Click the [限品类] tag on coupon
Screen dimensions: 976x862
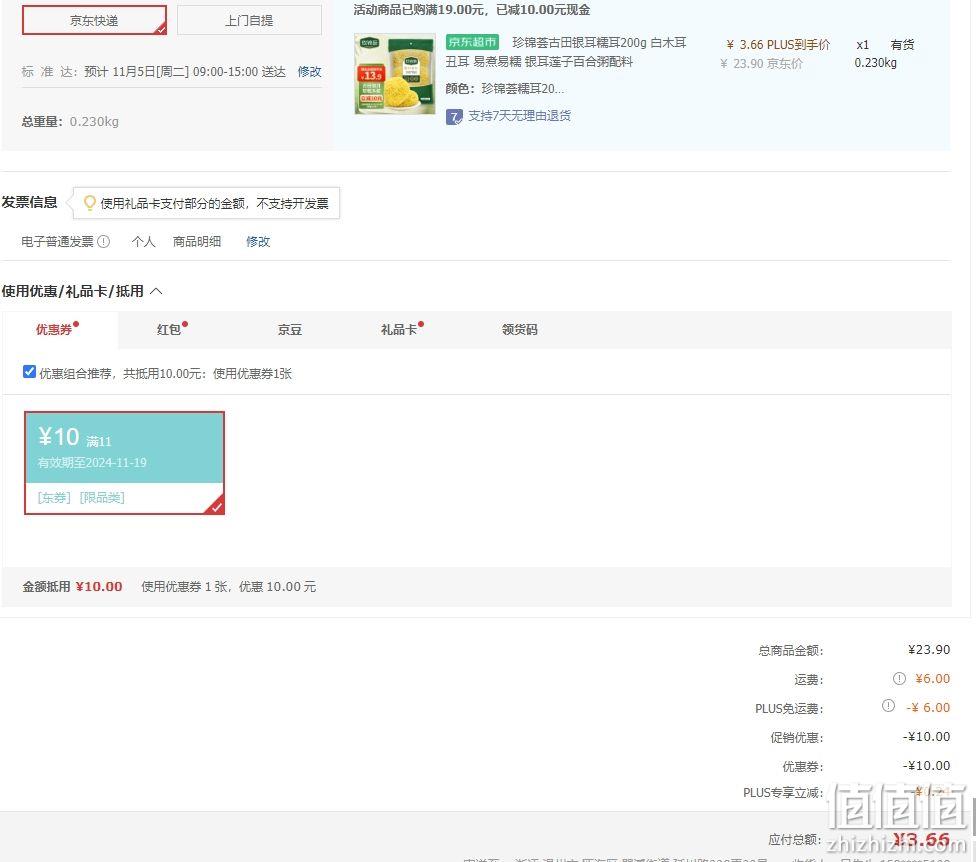click(102, 497)
